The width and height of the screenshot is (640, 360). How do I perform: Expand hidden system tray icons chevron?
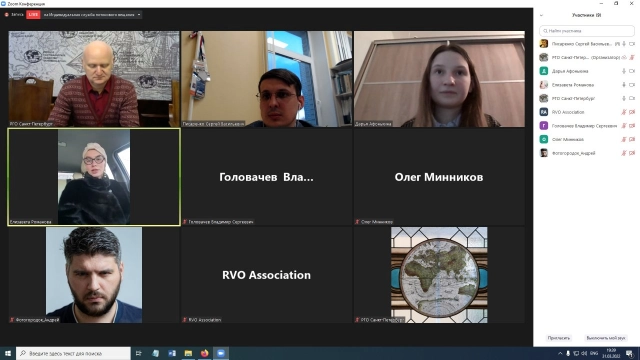coord(560,353)
